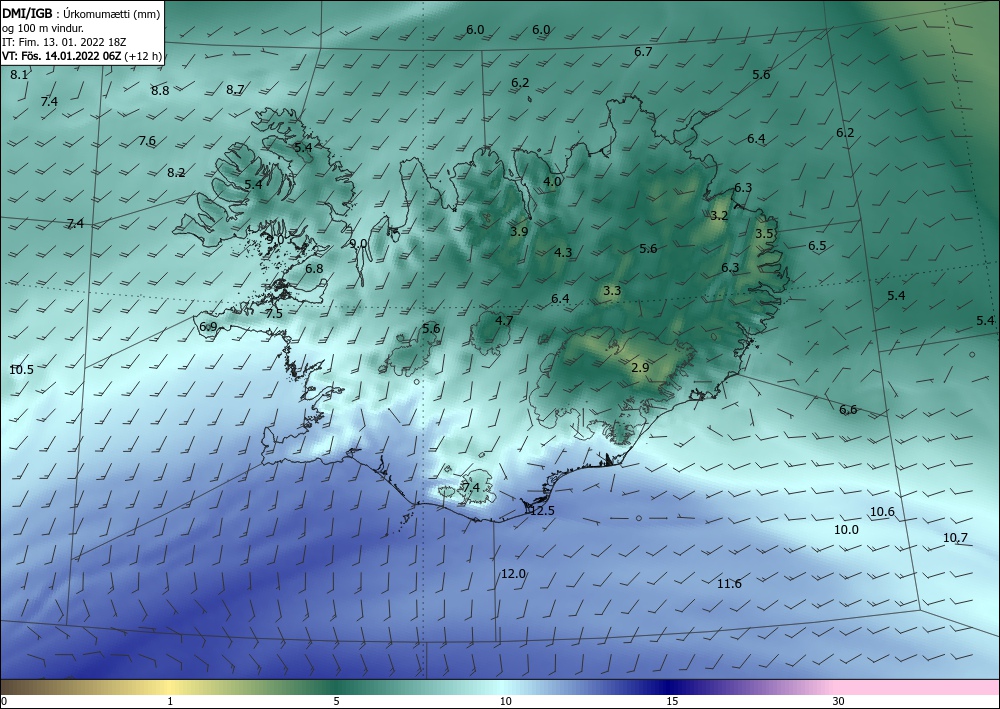Click the color scale tick label 0
Image resolution: width=1000 pixels, height=709 pixels.
tap(4, 701)
